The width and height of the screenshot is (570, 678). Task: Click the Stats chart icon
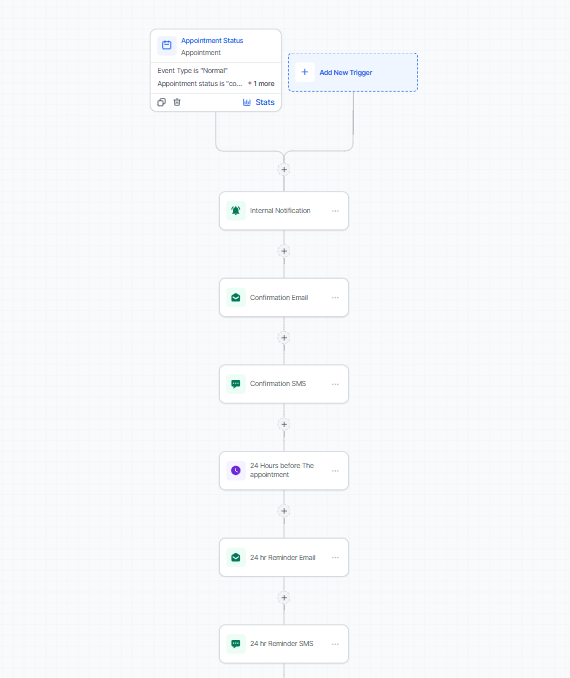coord(247,102)
